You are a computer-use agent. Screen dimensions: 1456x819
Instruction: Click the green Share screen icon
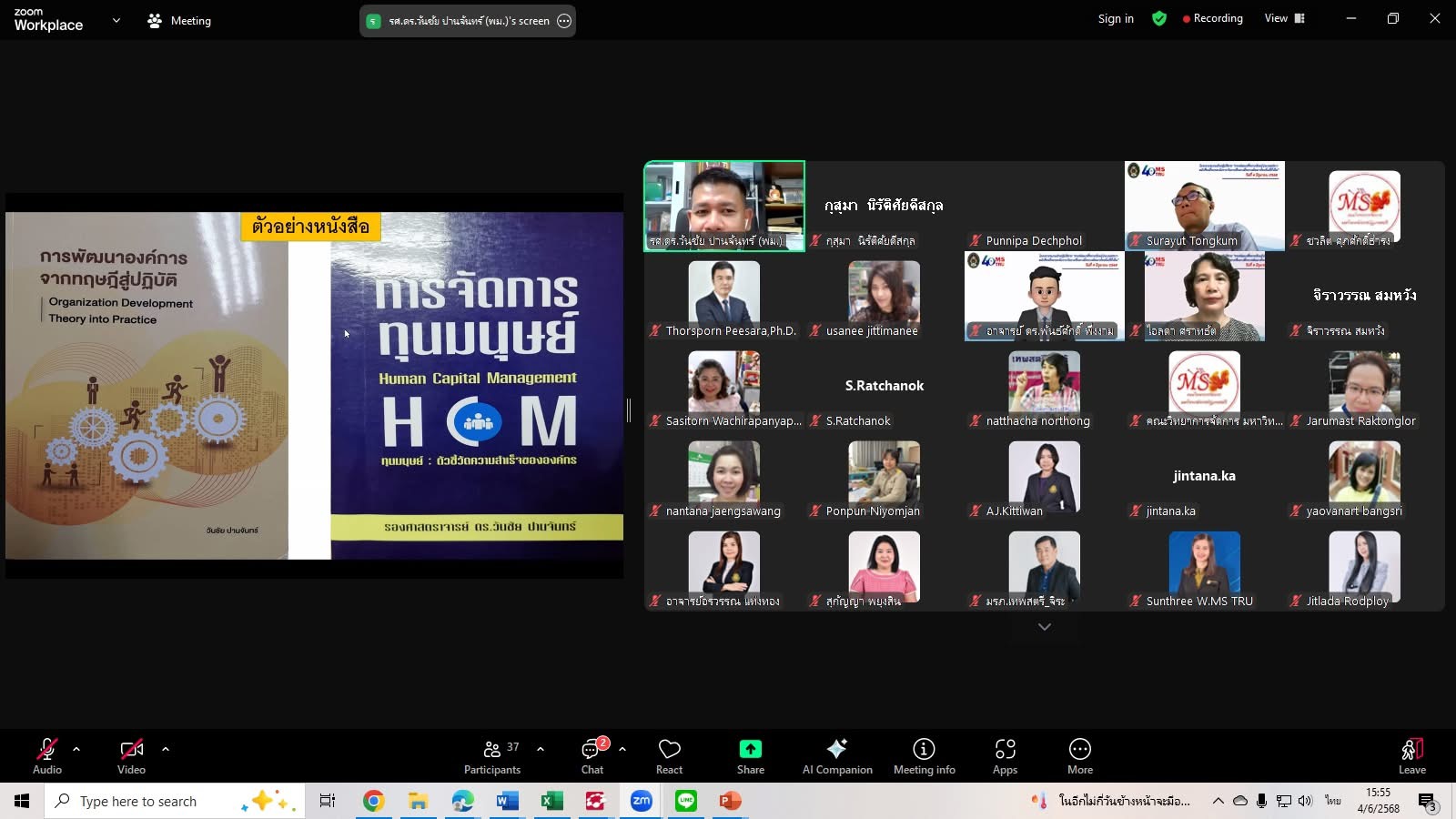click(750, 749)
